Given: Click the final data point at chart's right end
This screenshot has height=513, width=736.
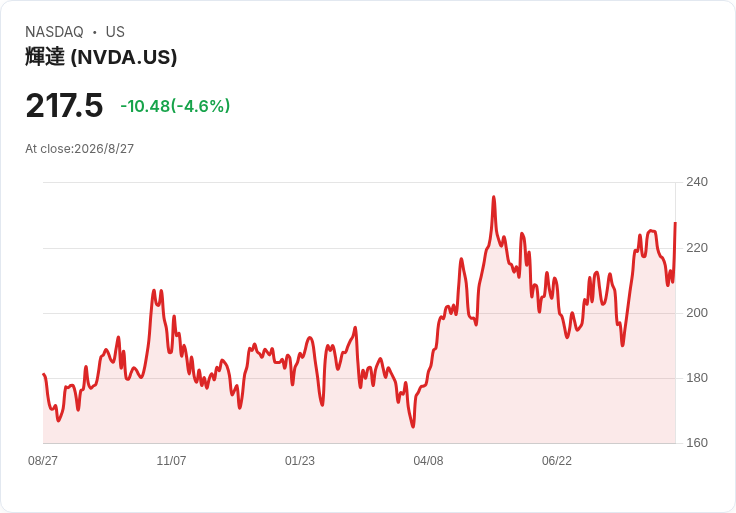Looking at the screenshot, I should coord(675,223).
